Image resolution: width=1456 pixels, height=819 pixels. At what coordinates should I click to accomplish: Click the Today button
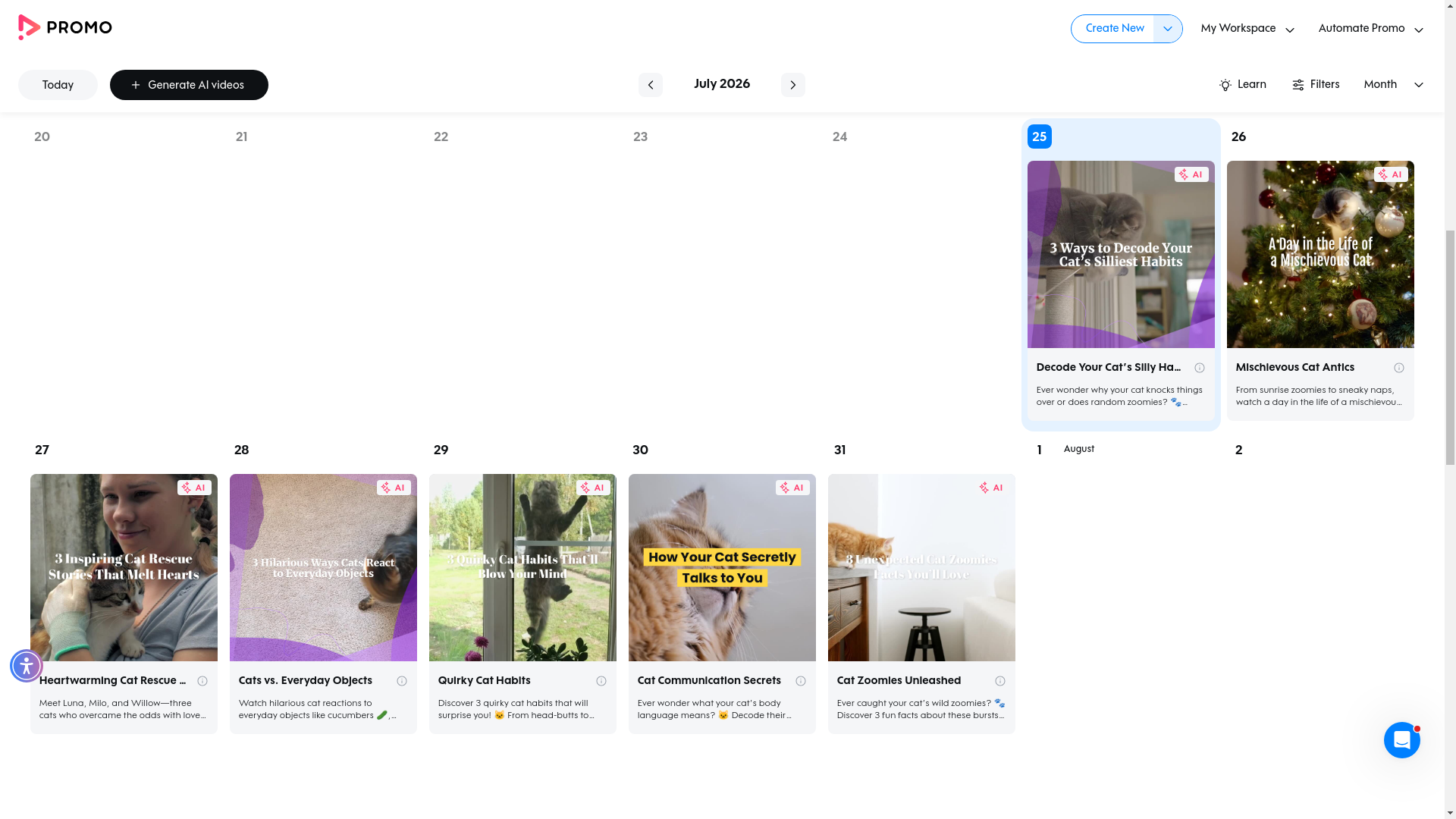point(58,85)
